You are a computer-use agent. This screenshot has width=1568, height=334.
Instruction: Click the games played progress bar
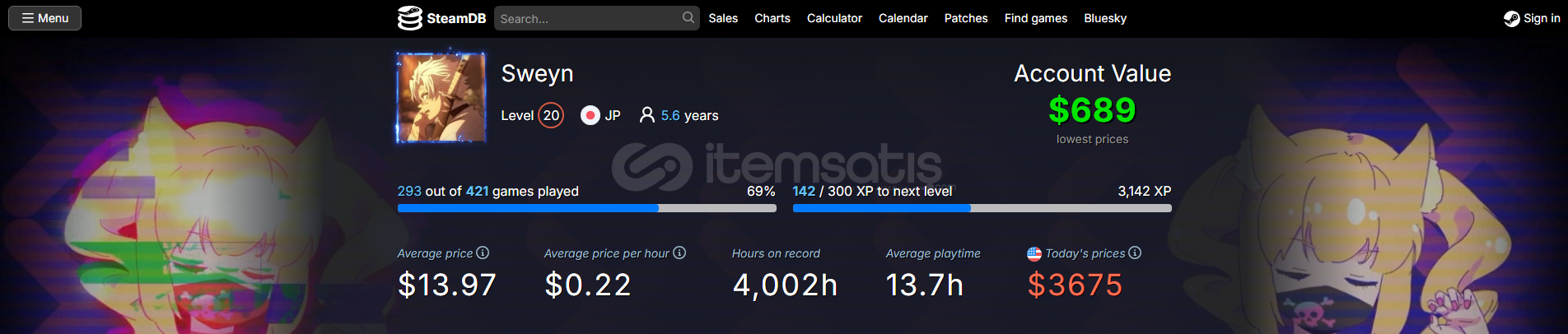586,208
